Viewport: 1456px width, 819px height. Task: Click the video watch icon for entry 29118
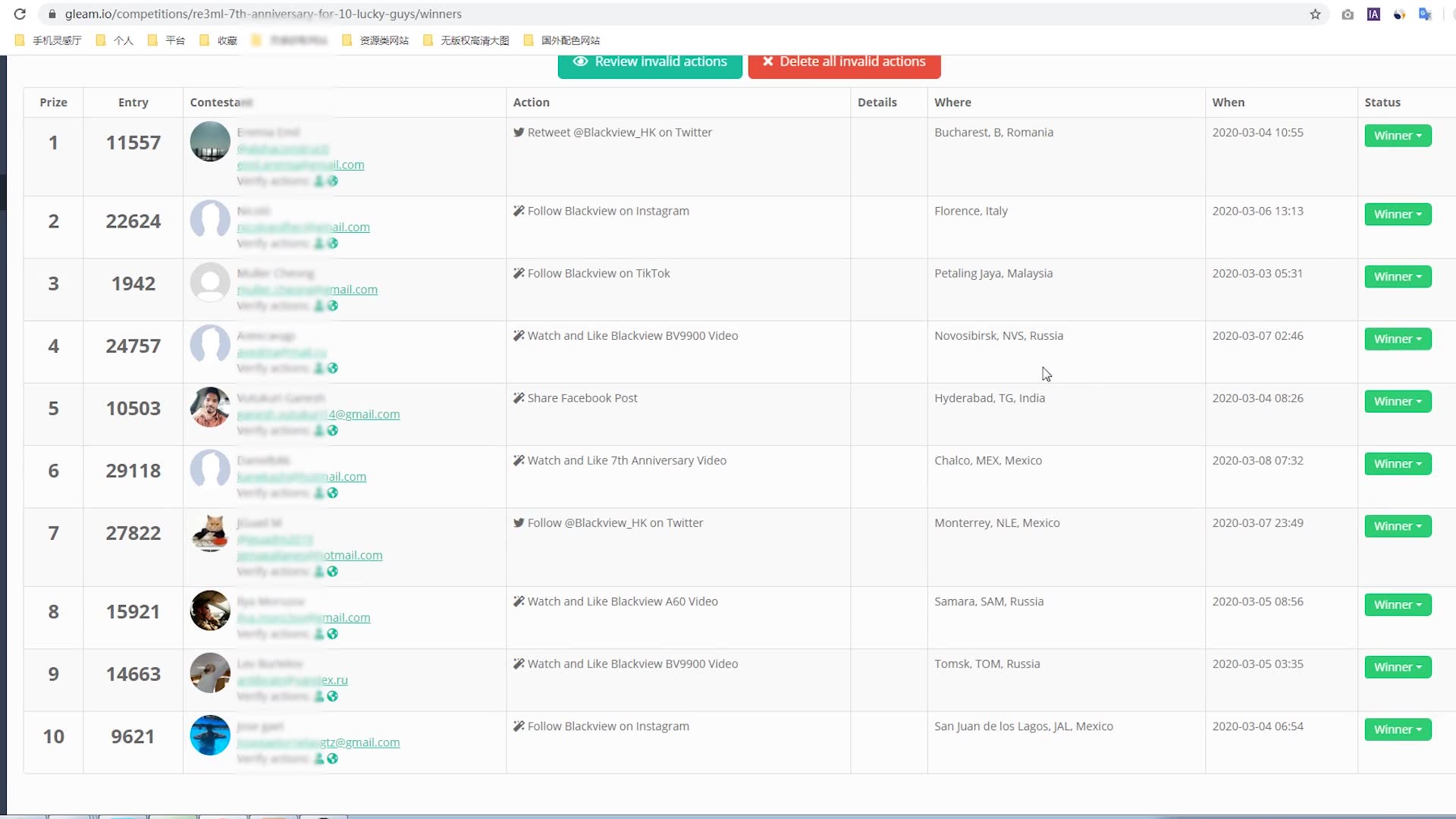[x=518, y=460]
